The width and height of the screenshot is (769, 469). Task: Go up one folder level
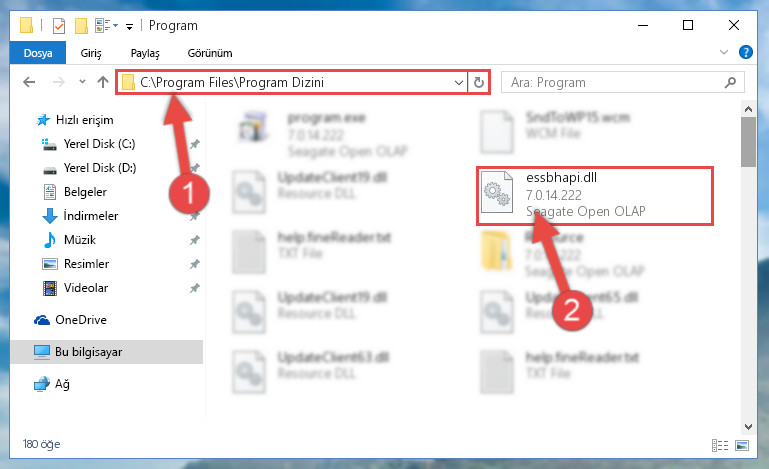(103, 82)
